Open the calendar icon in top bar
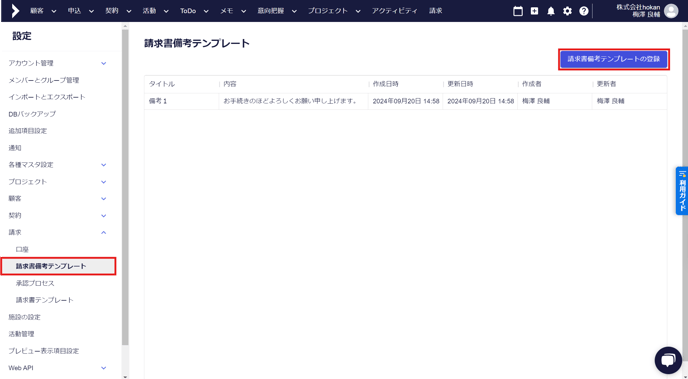Screen dimensions: 688x379 (x=518, y=11)
